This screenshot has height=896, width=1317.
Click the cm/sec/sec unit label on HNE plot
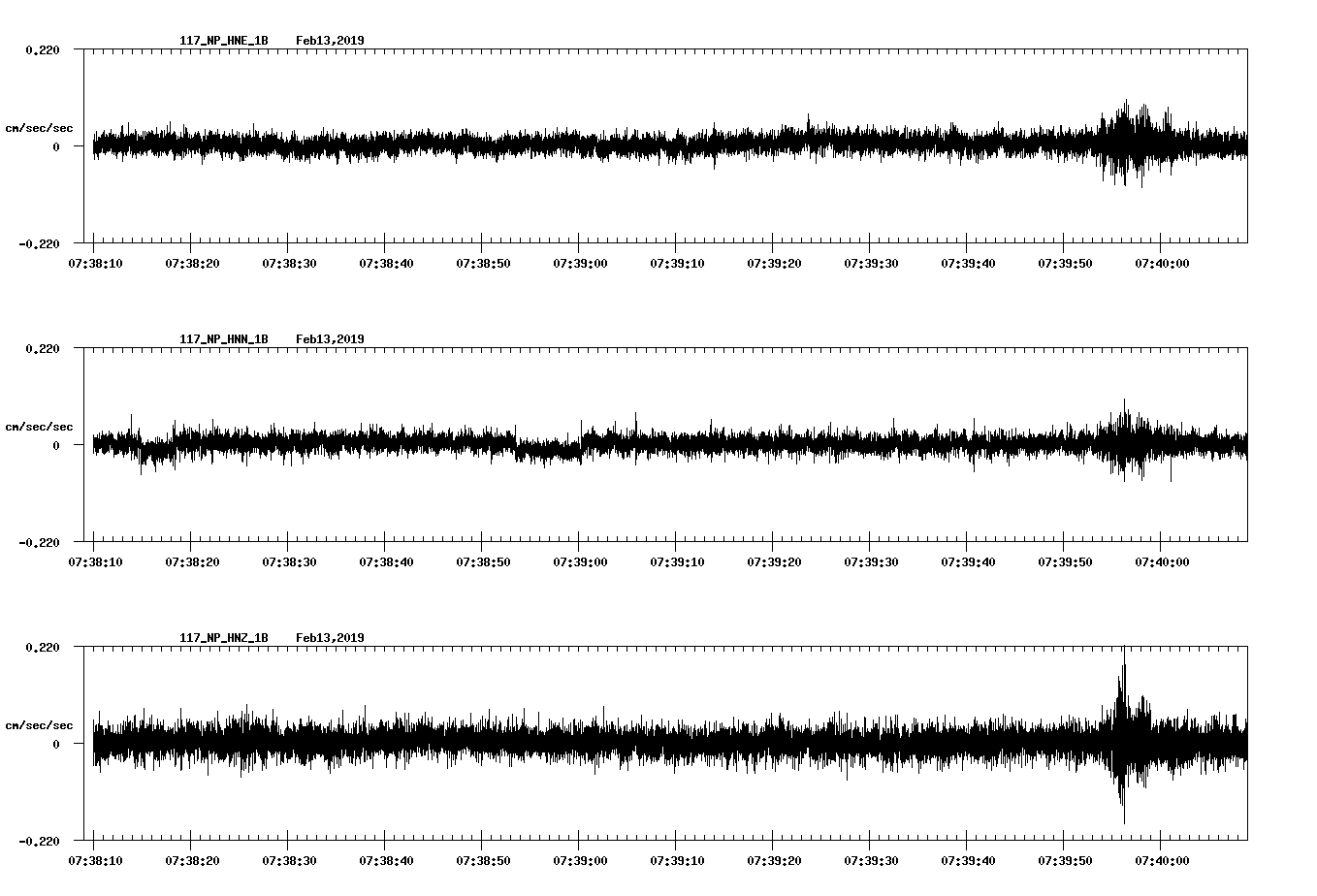pos(39,128)
